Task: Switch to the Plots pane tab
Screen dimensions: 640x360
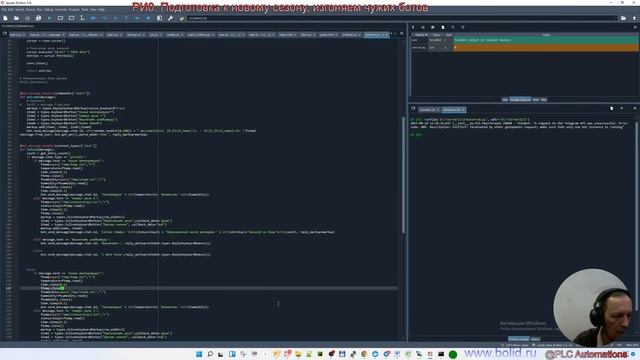Action: (536, 100)
